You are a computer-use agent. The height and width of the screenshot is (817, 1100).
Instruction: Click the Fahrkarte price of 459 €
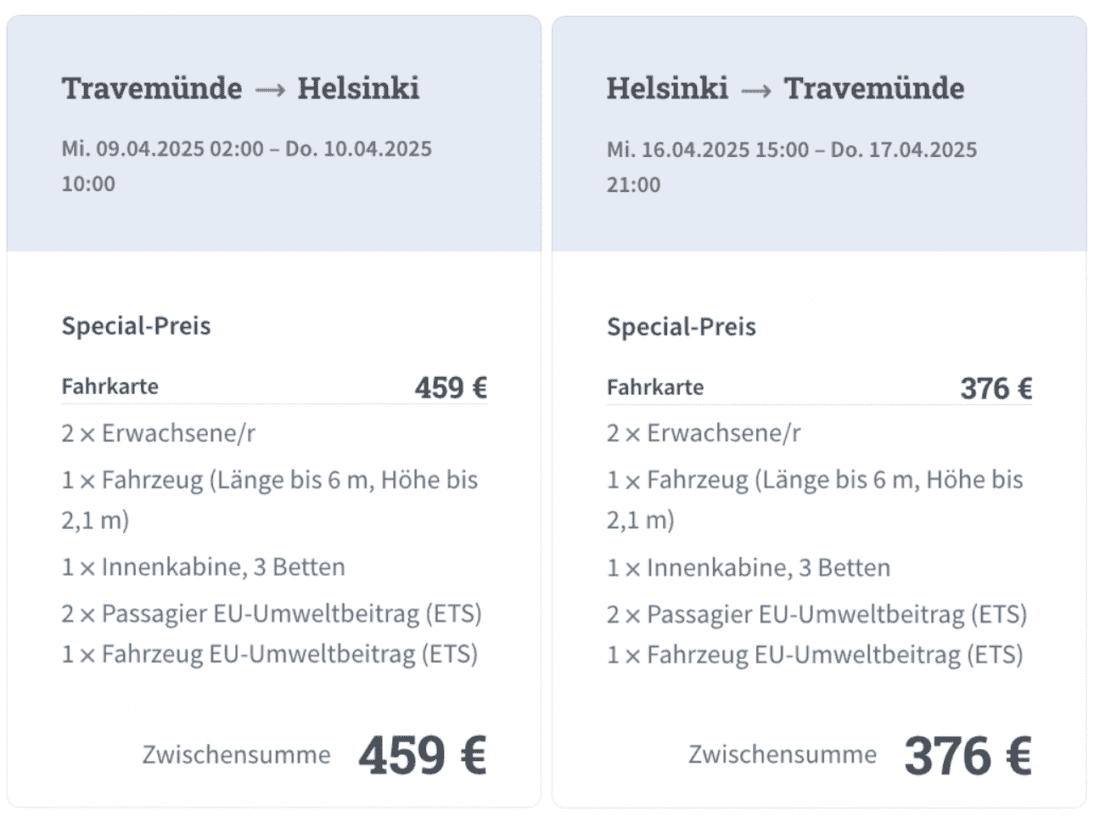click(451, 388)
